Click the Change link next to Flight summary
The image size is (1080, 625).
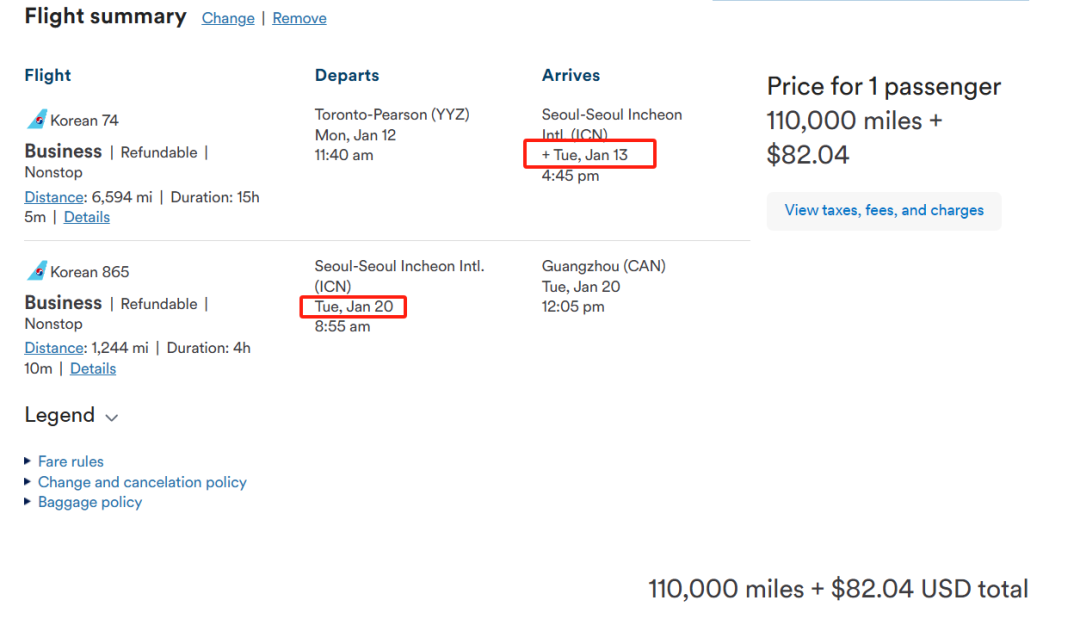pyautogui.click(x=228, y=18)
